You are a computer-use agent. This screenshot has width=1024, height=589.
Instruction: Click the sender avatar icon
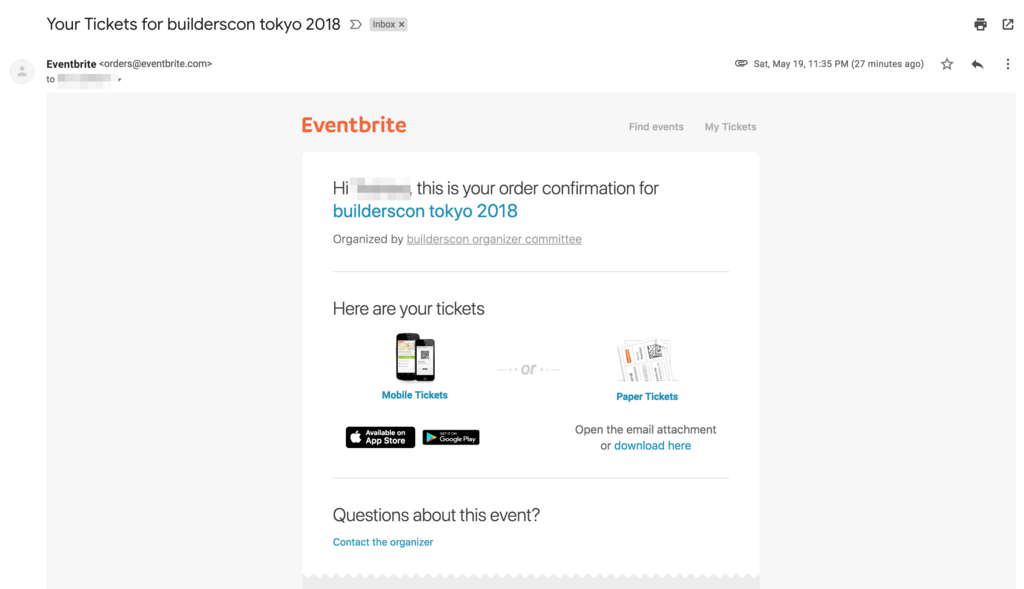22,72
